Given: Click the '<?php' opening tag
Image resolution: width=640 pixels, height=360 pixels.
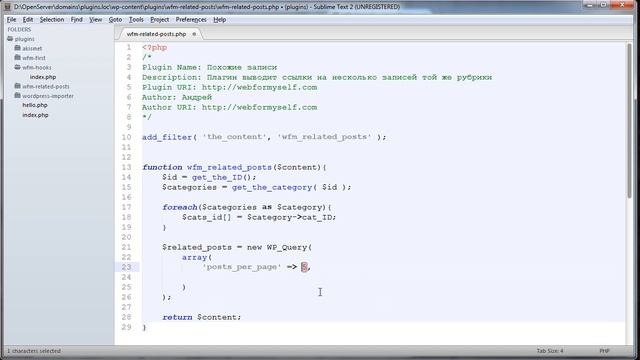Looking at the screenshot, I should 155,47.
